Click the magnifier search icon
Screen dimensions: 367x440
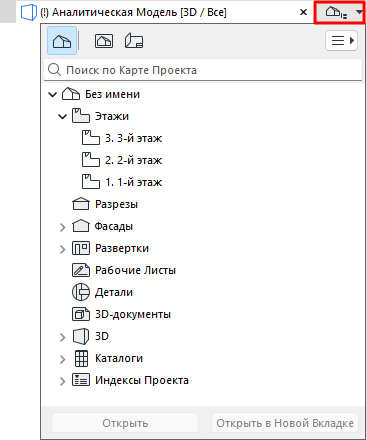pos(54,70)
